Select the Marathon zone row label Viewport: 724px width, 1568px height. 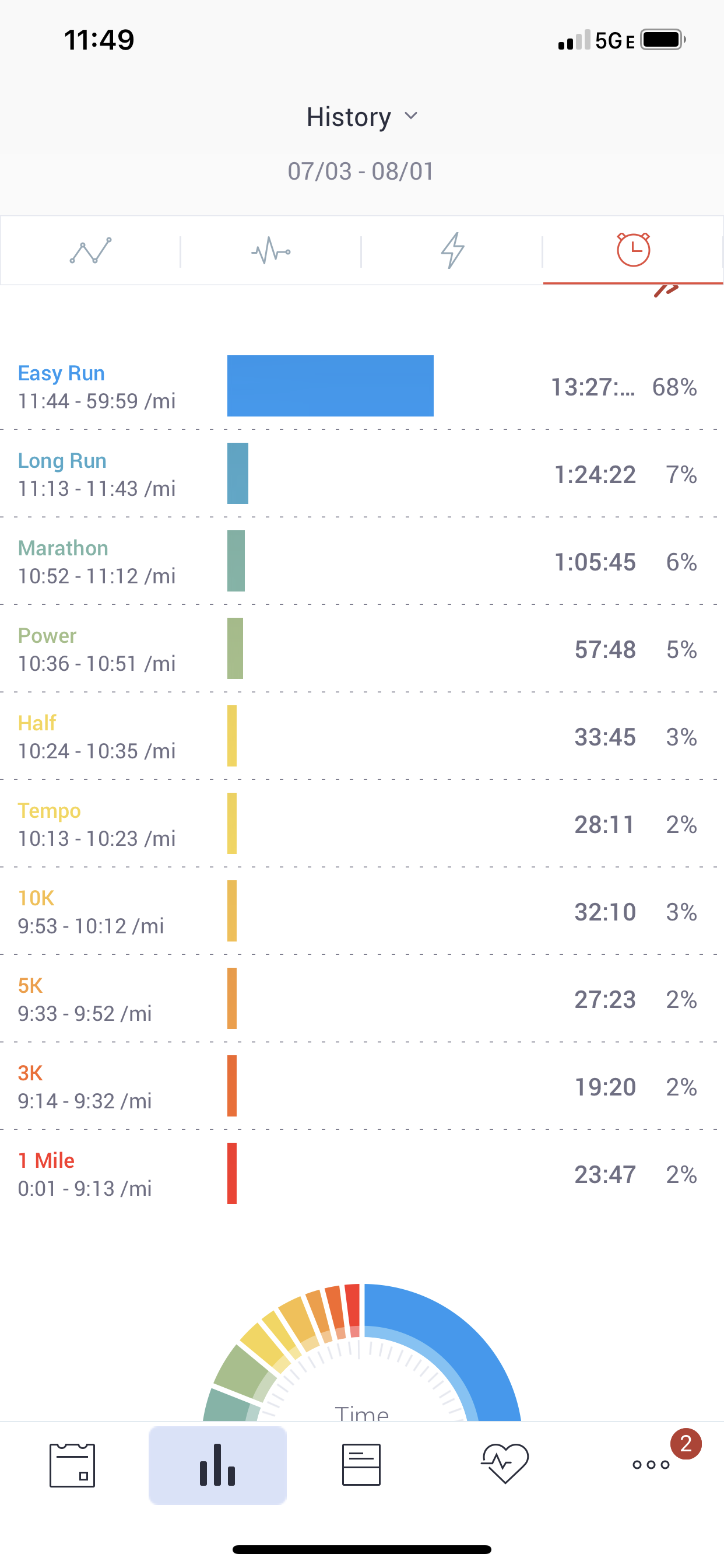point(64,548)
